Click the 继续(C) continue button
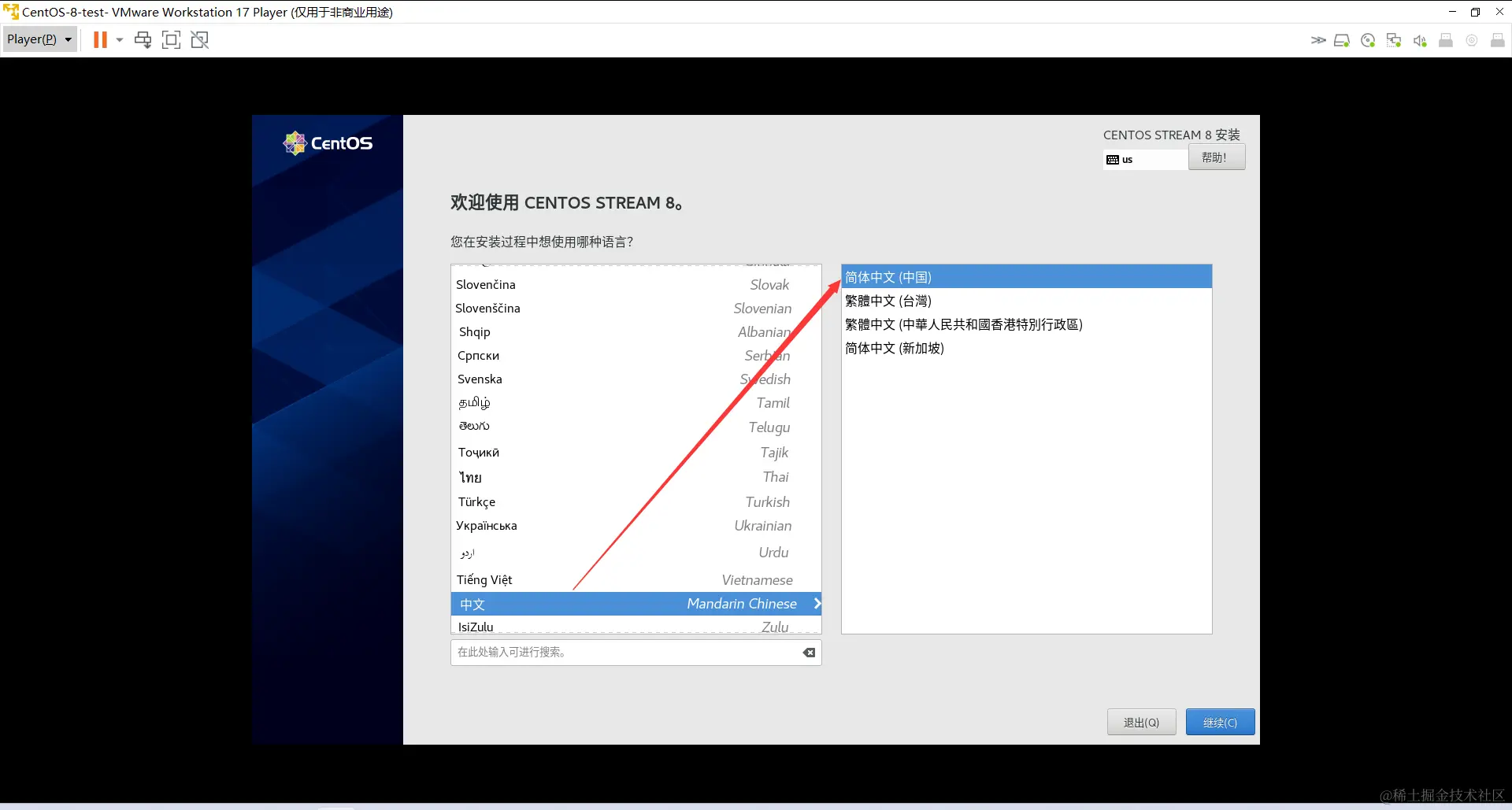The height and width of the screenshot is (810, 1512). pyautogui.click(x=1220, y=722)
